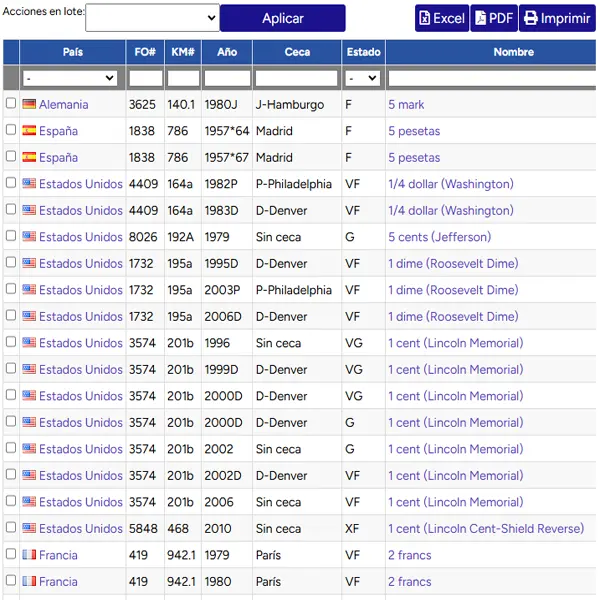Click the P-Philadelphia cell in 2003P row

[293, 290]
